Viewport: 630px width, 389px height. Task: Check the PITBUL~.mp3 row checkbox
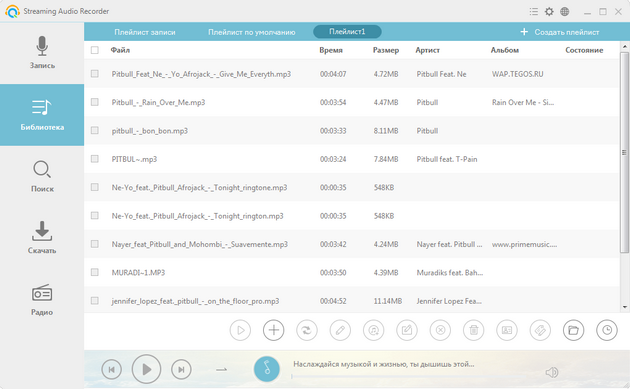coord(95,159)
